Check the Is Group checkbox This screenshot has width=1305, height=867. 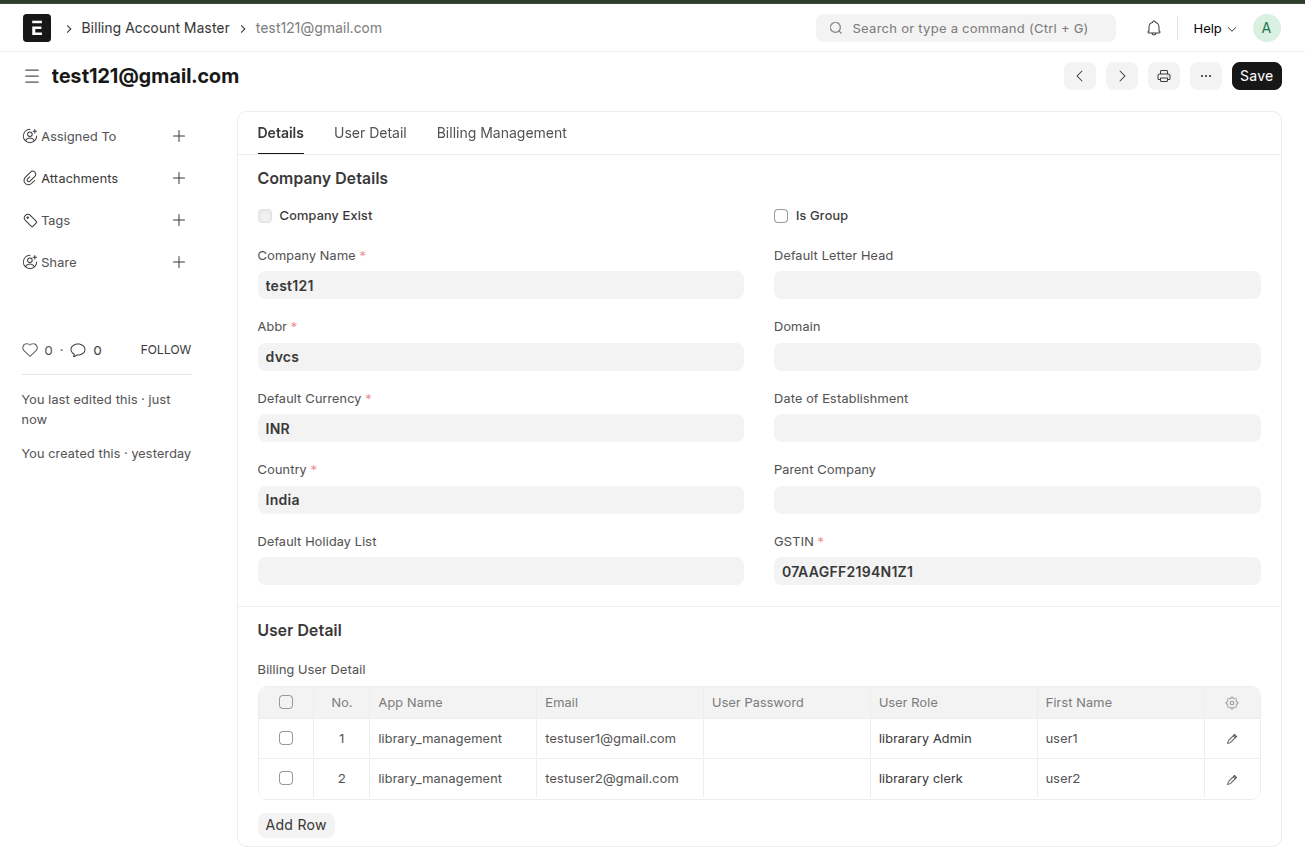[x=781, y=216]
